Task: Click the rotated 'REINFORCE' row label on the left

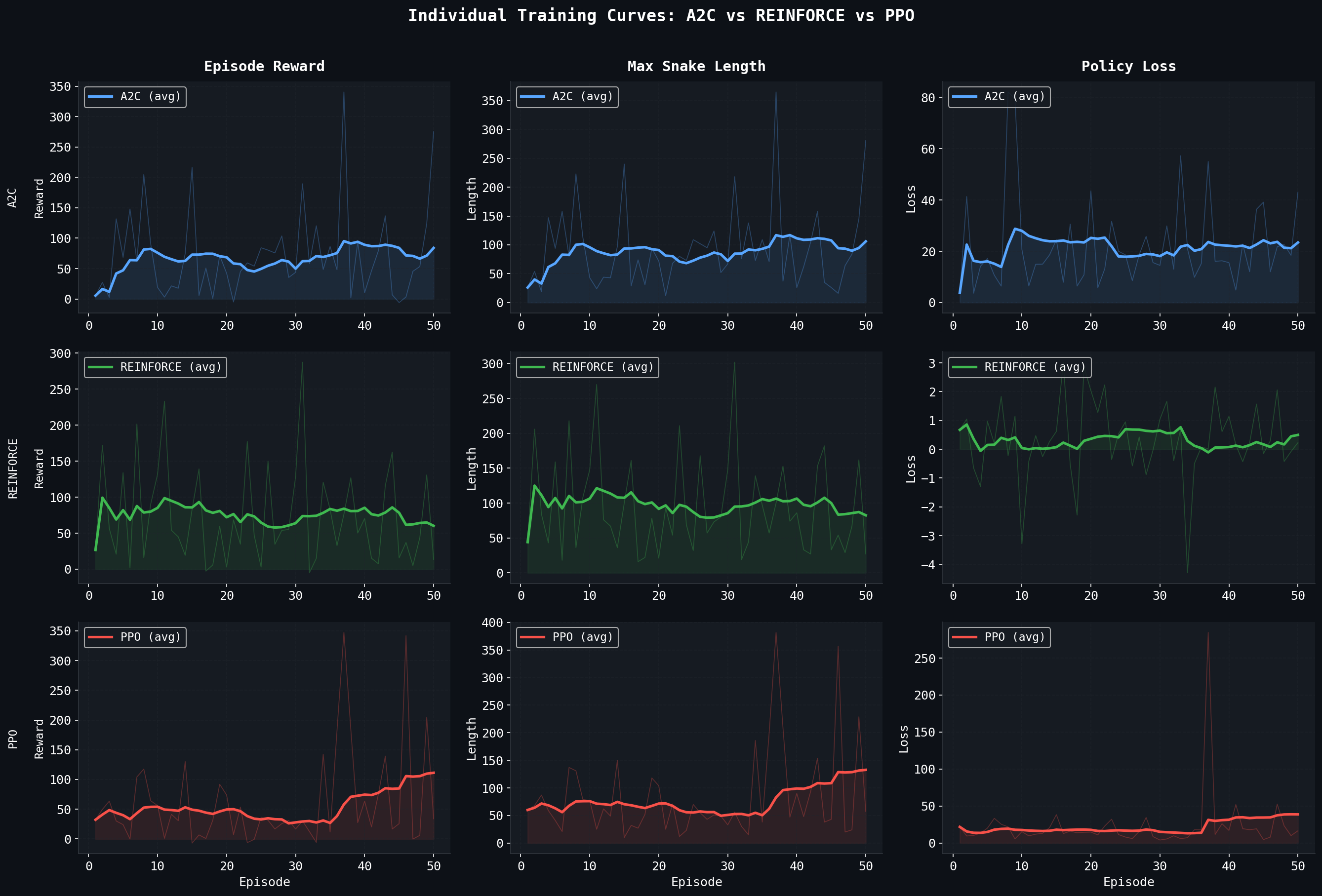Action: coord(12,468)
